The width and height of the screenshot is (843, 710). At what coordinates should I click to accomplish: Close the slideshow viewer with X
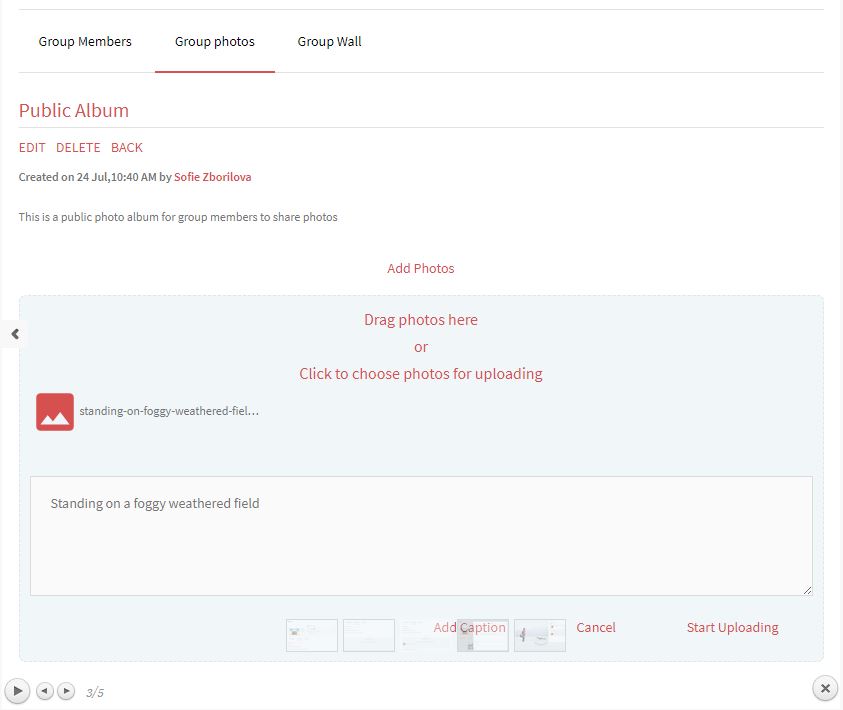click(825, 689)
